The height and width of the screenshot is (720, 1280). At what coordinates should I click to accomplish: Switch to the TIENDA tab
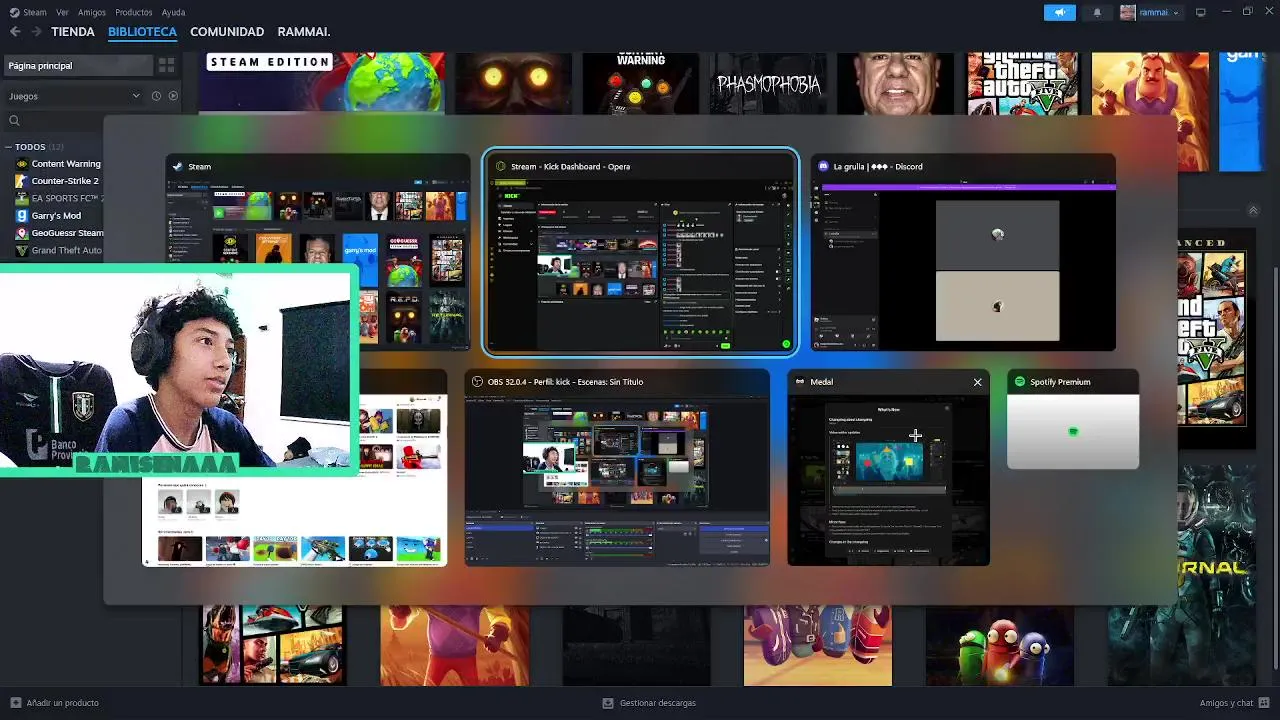point(73,32)
